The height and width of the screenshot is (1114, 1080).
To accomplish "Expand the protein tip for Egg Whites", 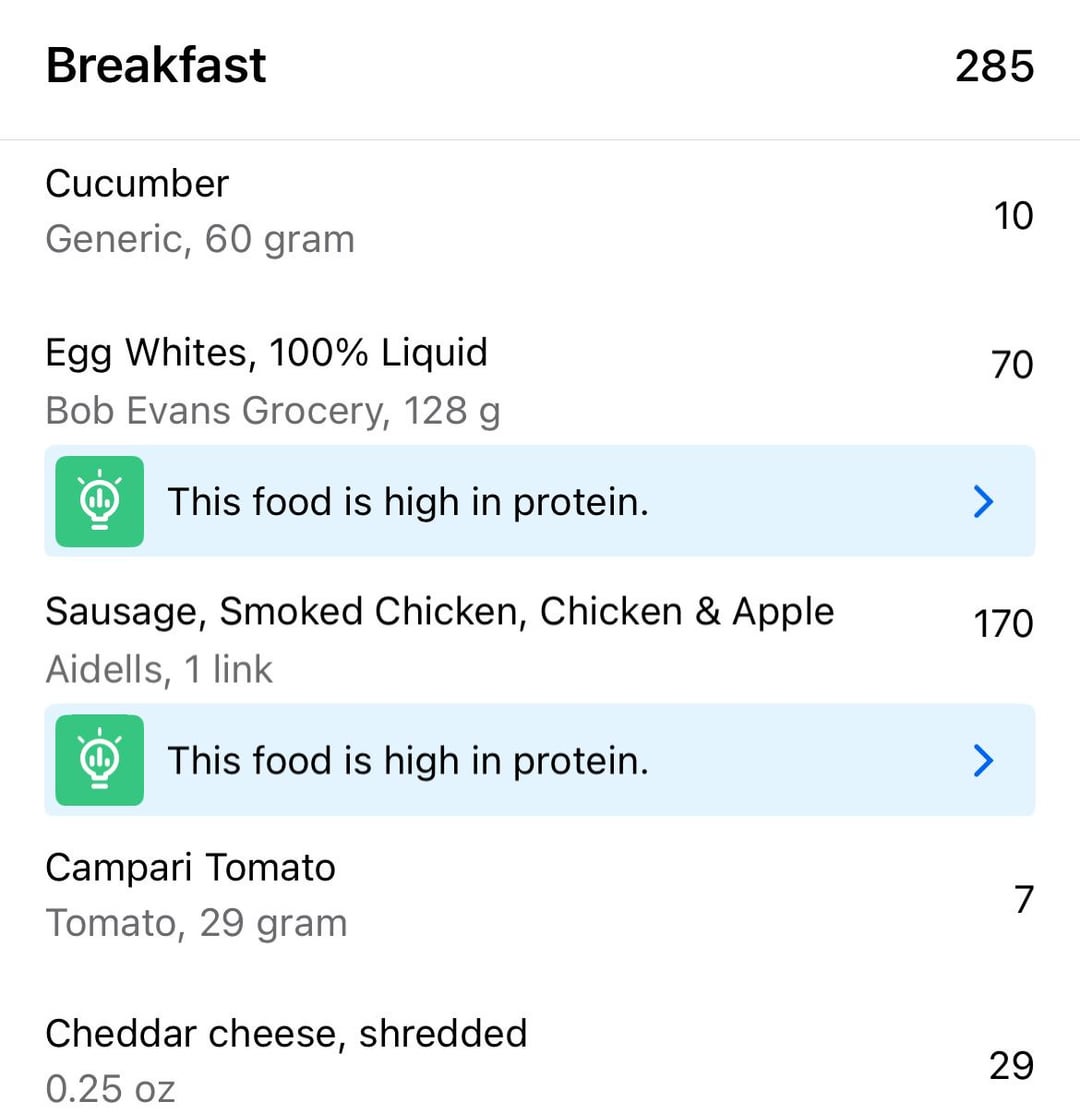I will [x=983, y=502].
